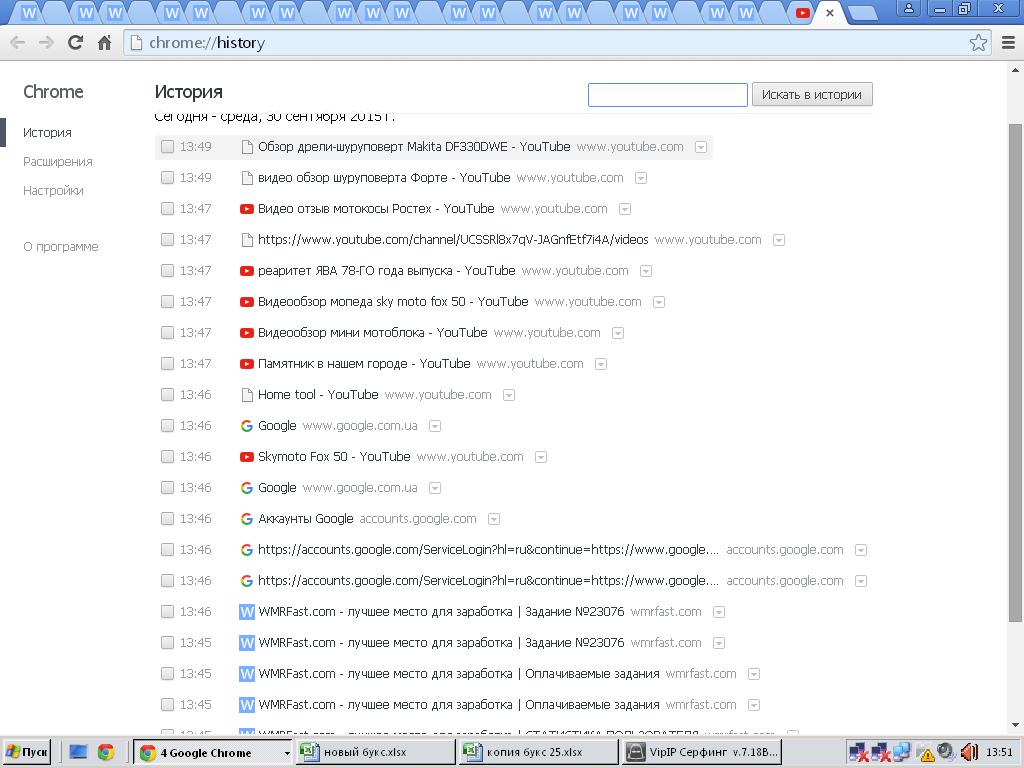Expand dropdown for Видеообзор мини мотоблока

(618, 334)
